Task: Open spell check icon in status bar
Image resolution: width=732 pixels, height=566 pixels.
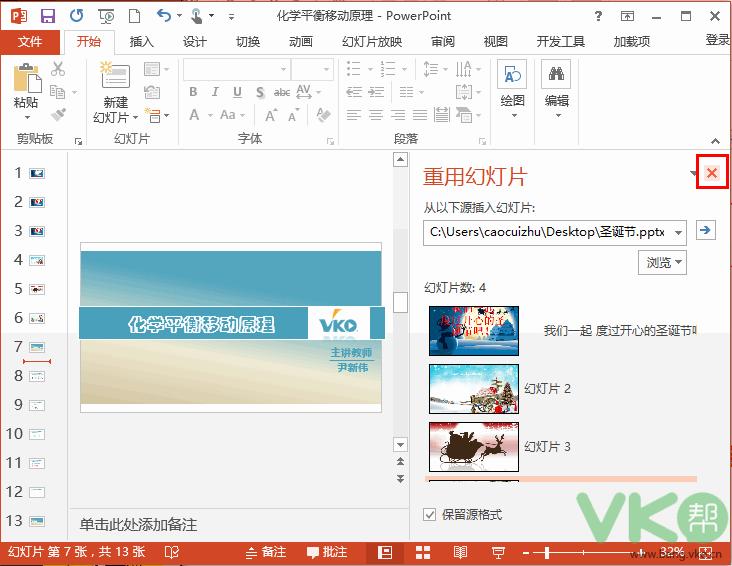Action: 171,552
